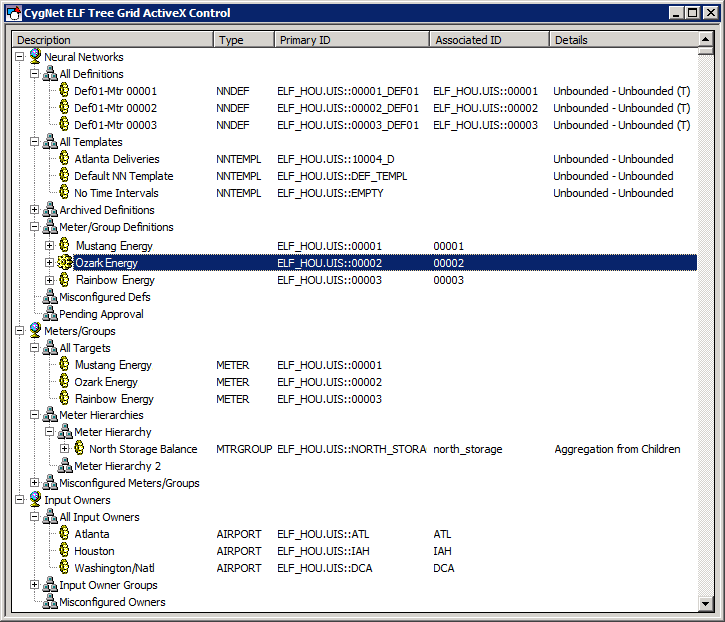Click the Meter Hierarchies network icon
The image size is (725, 622).
(50, 415)
